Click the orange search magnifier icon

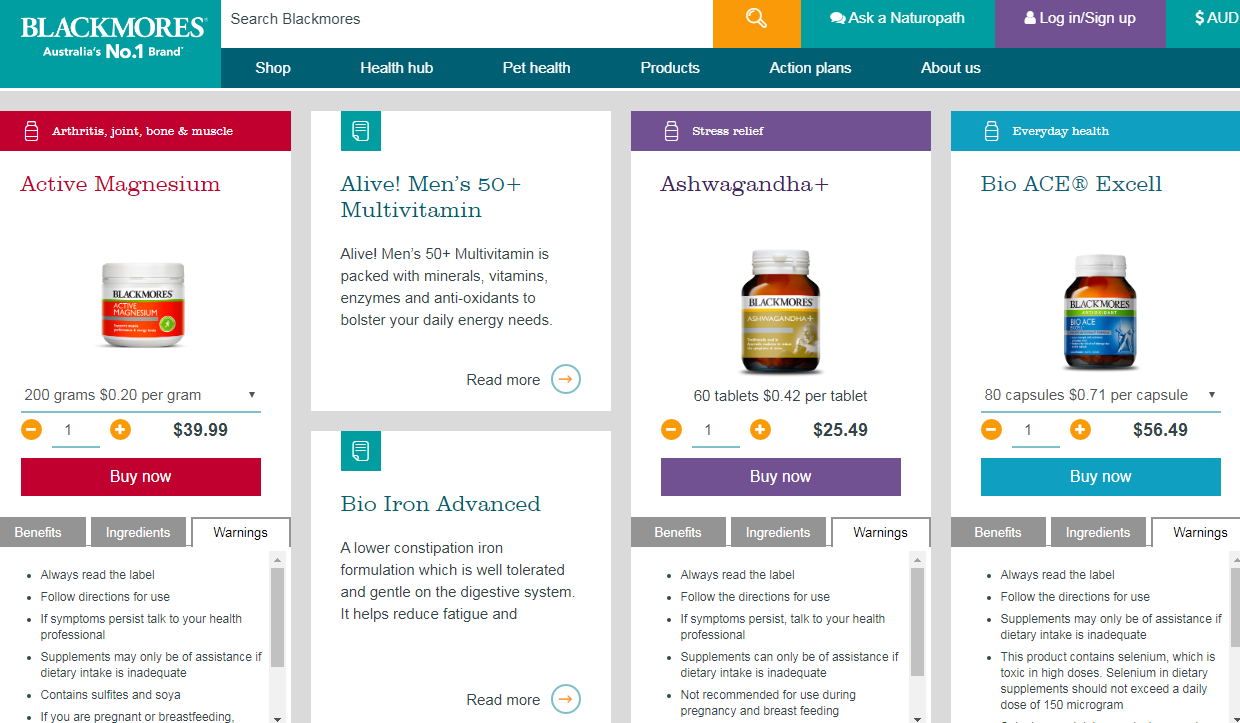tap(756, 19)
